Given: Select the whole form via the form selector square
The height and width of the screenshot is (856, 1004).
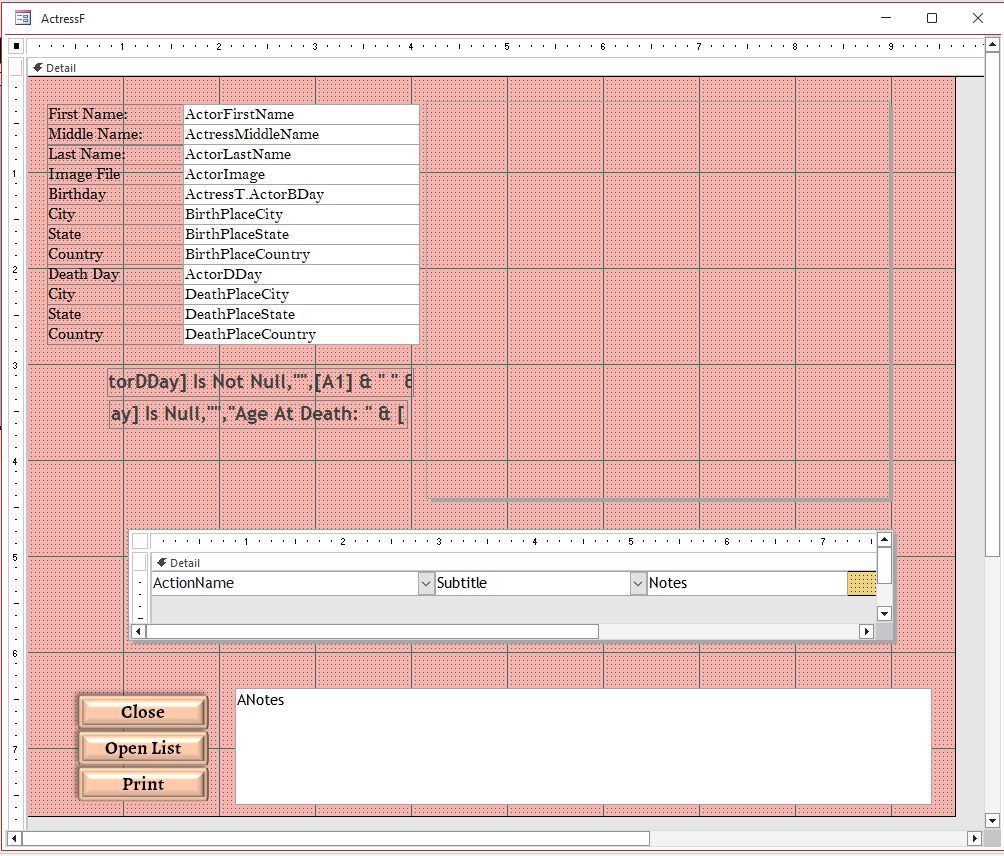Looking at the screenshot, I should [14, 45].
